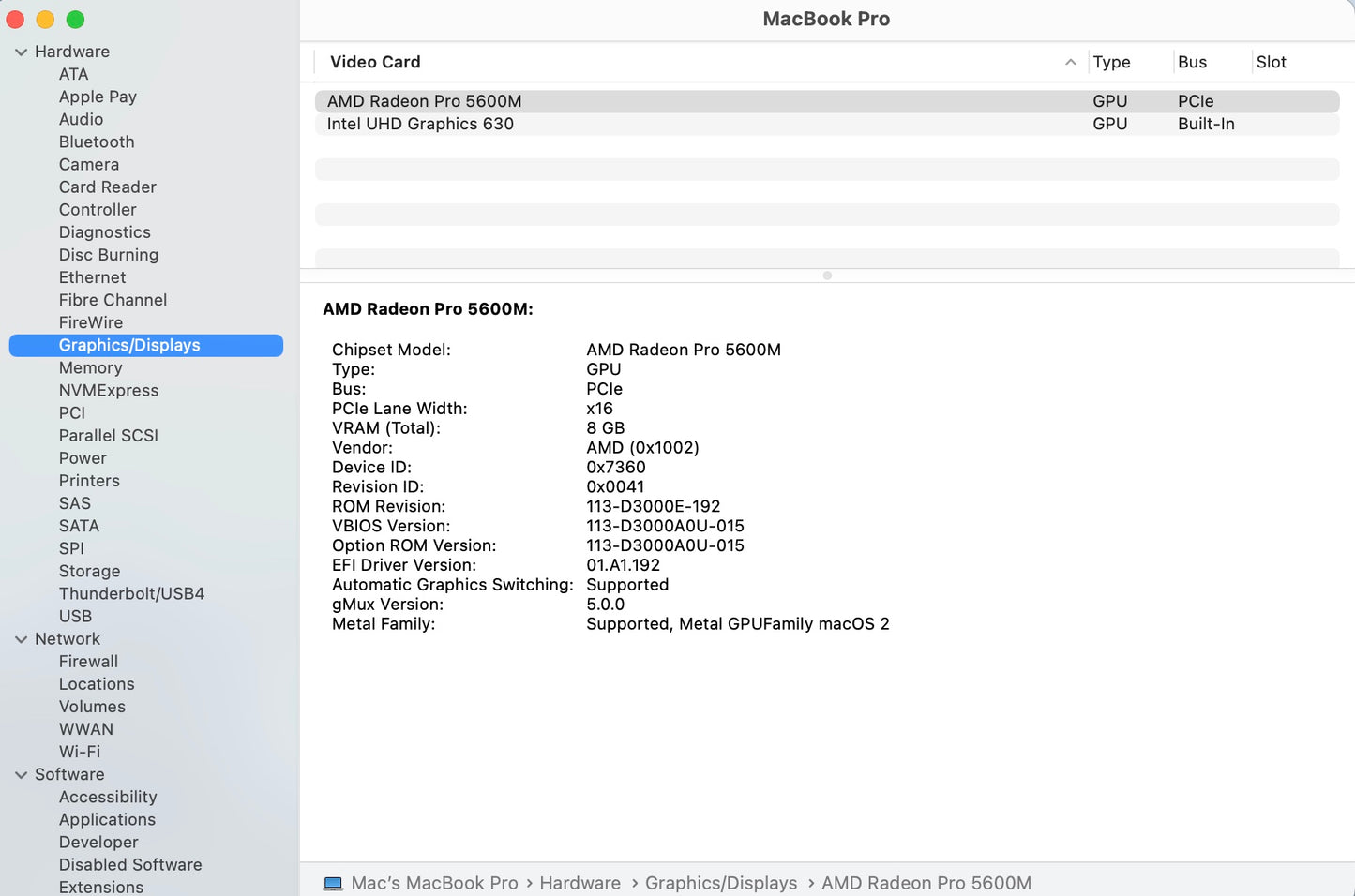Screen dimensions: 1355x896
Task: Select the Intel UHD Graphics 630 row
Action: click(x=420, y=124)
